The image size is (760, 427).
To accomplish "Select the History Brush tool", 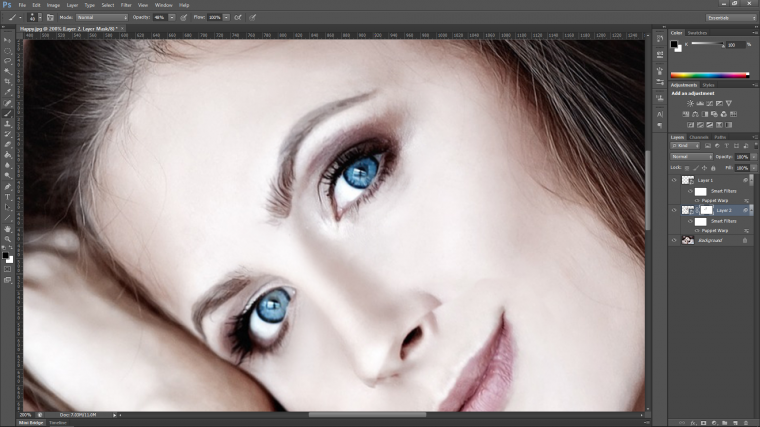I will pyautogui.click(x=7, y=134).
